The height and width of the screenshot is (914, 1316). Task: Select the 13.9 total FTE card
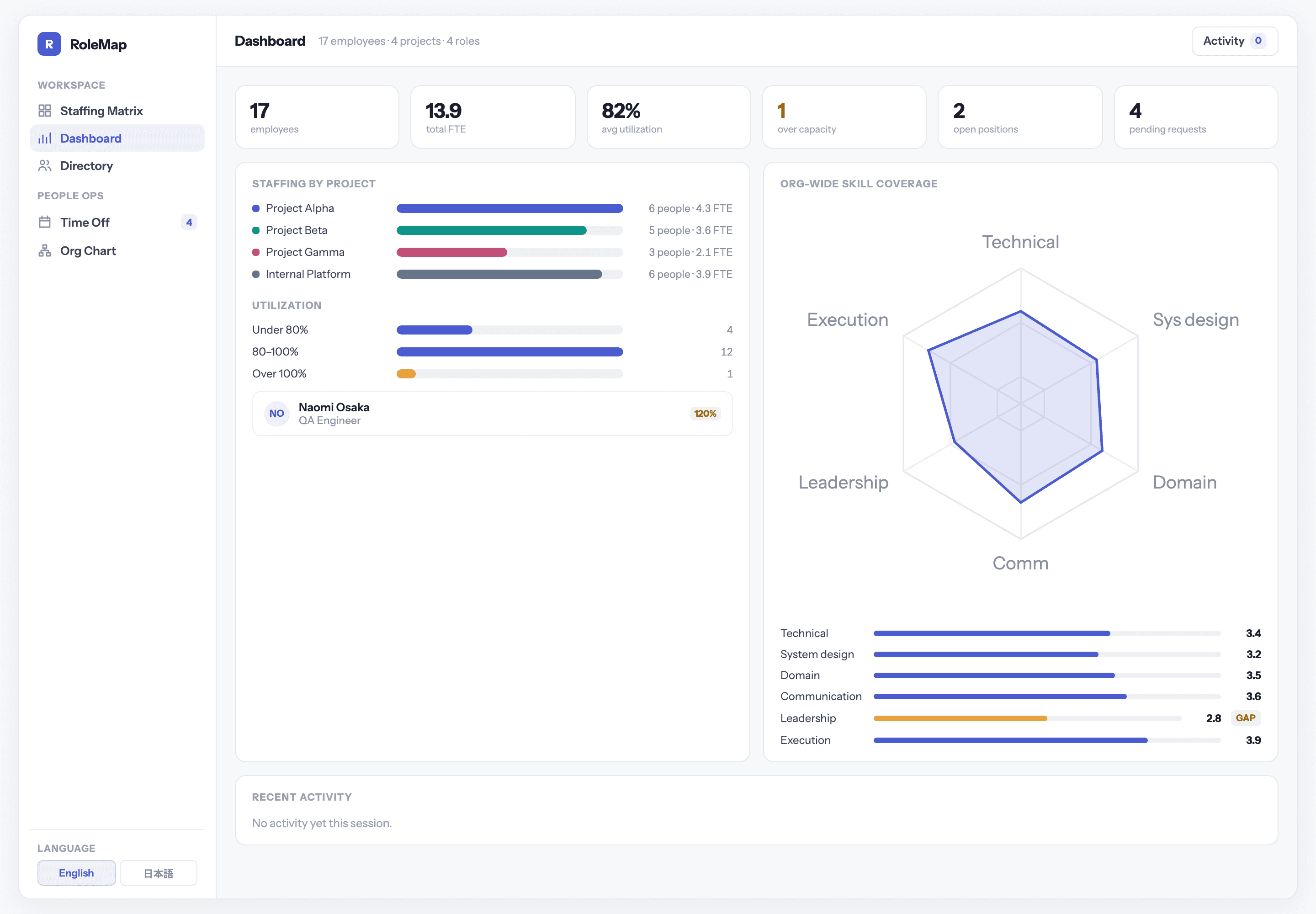pos(493,117)
